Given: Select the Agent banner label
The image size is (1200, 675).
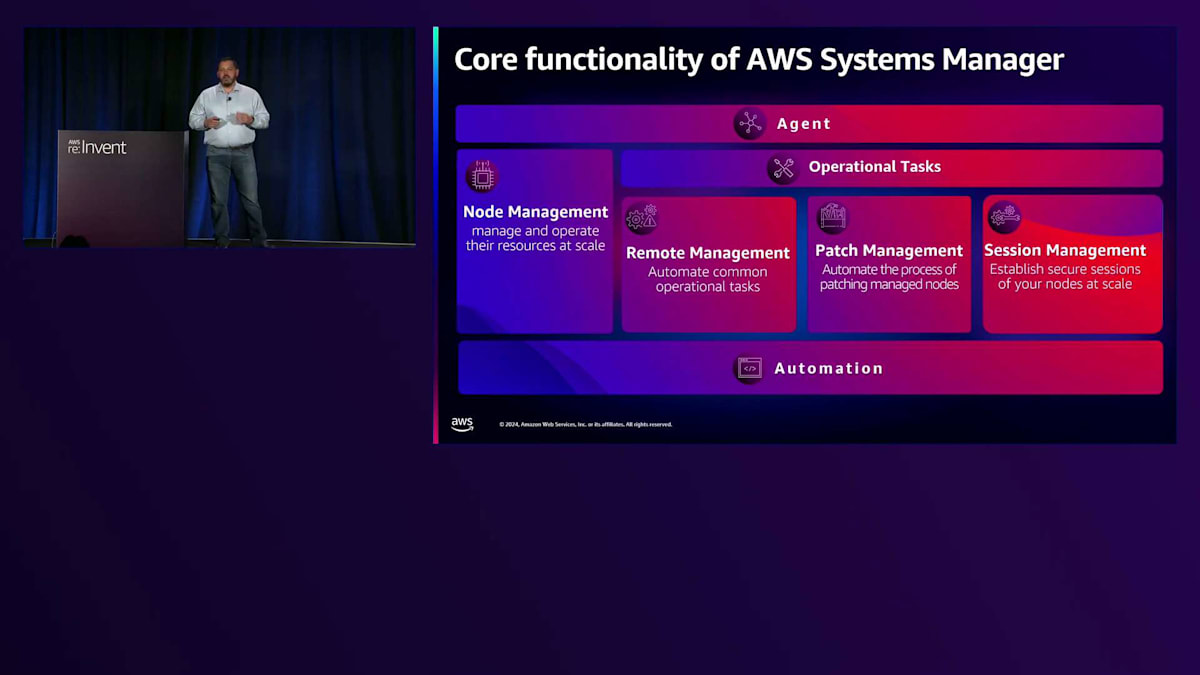Looking at the screenshot, I should (804, 124).
